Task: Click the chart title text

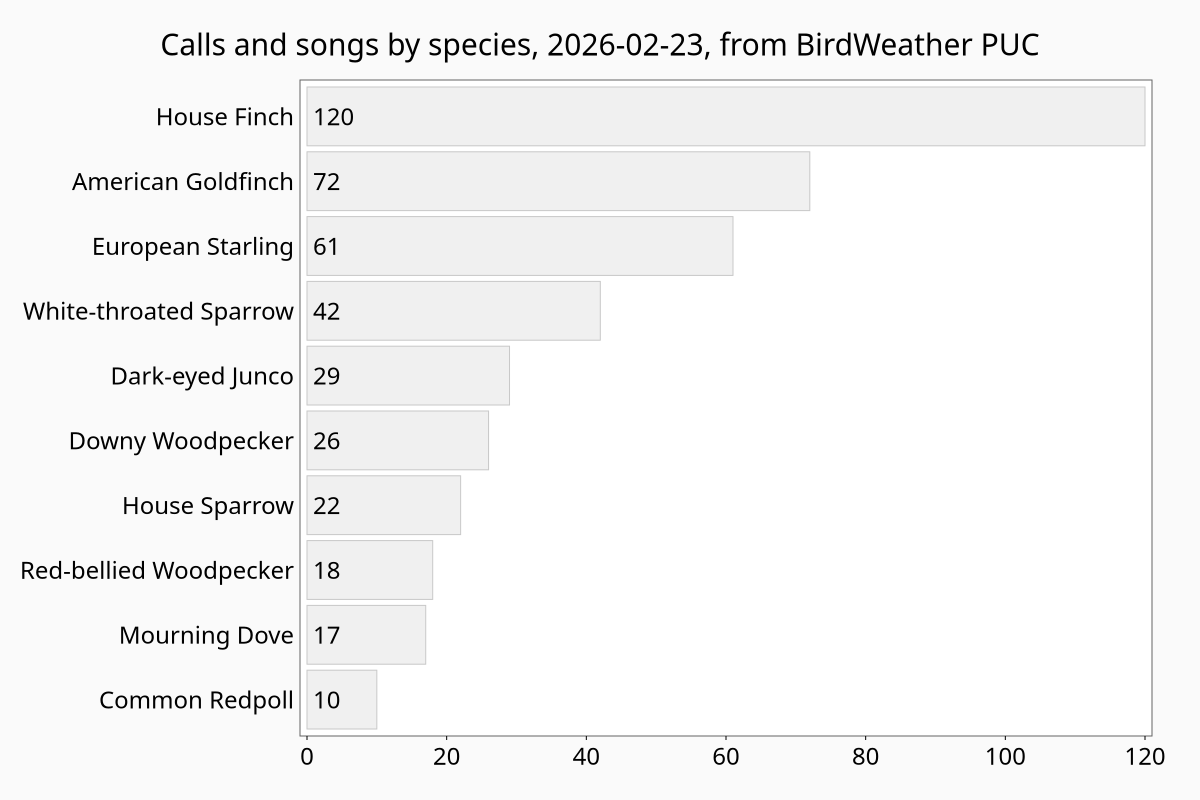Action: [x=600, y=45]
